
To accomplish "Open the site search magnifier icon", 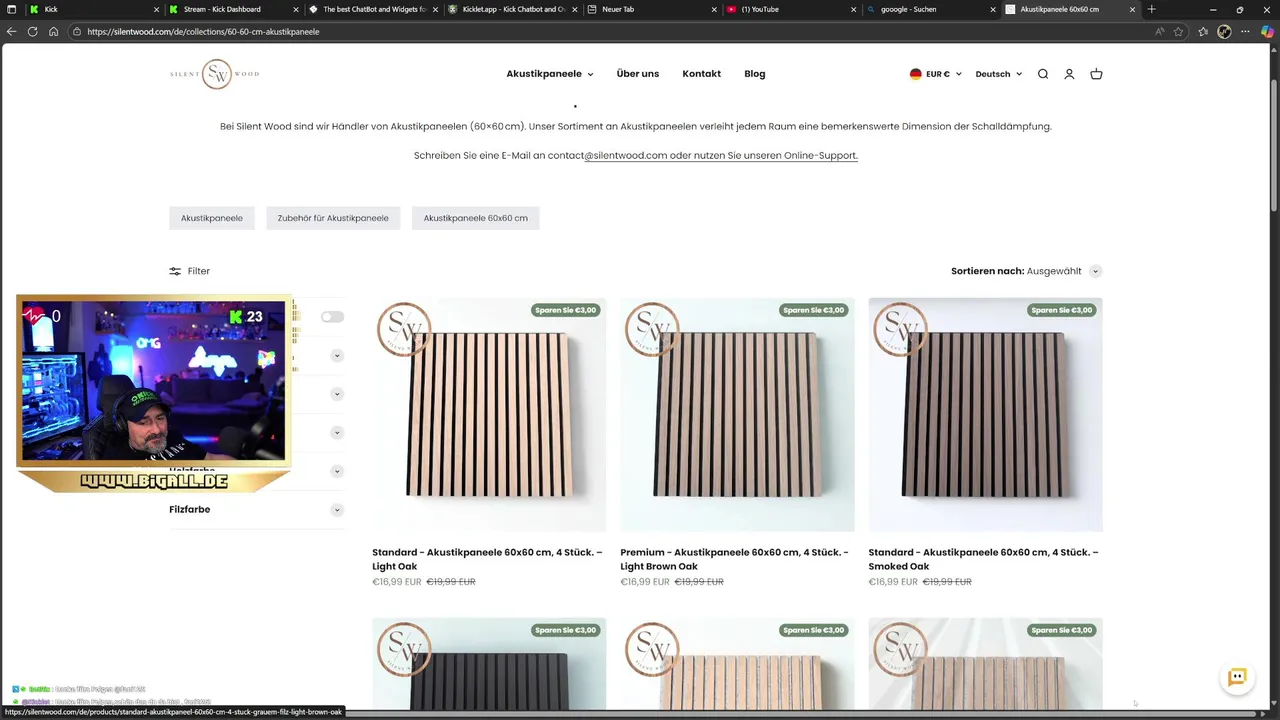I will [x=1043, y=74].
